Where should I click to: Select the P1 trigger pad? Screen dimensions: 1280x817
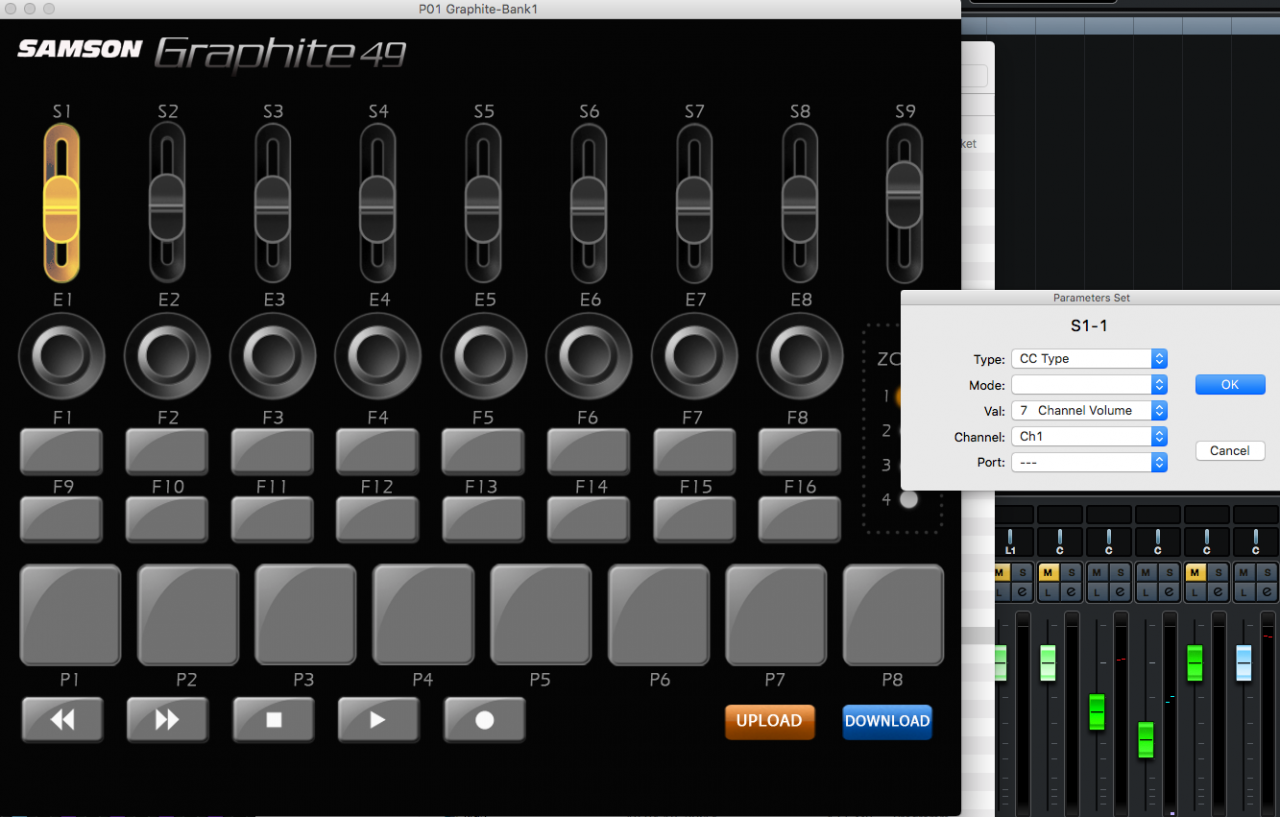coord(70,615)
